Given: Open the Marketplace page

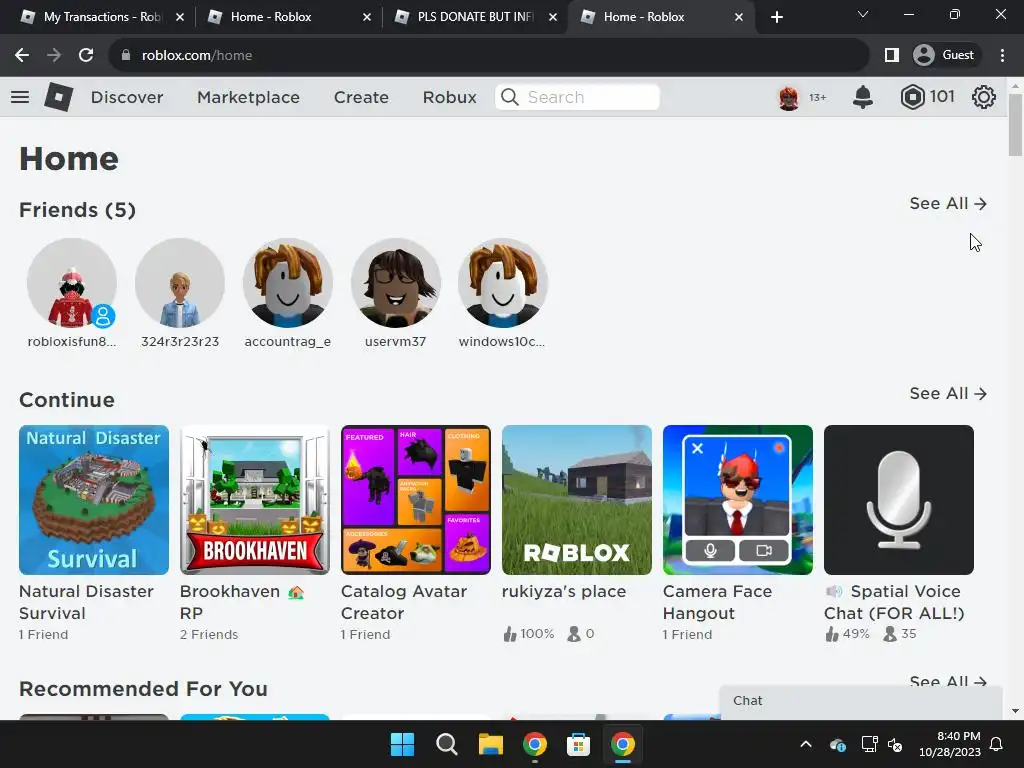Looking at the screenshot, I should point(248,97).
